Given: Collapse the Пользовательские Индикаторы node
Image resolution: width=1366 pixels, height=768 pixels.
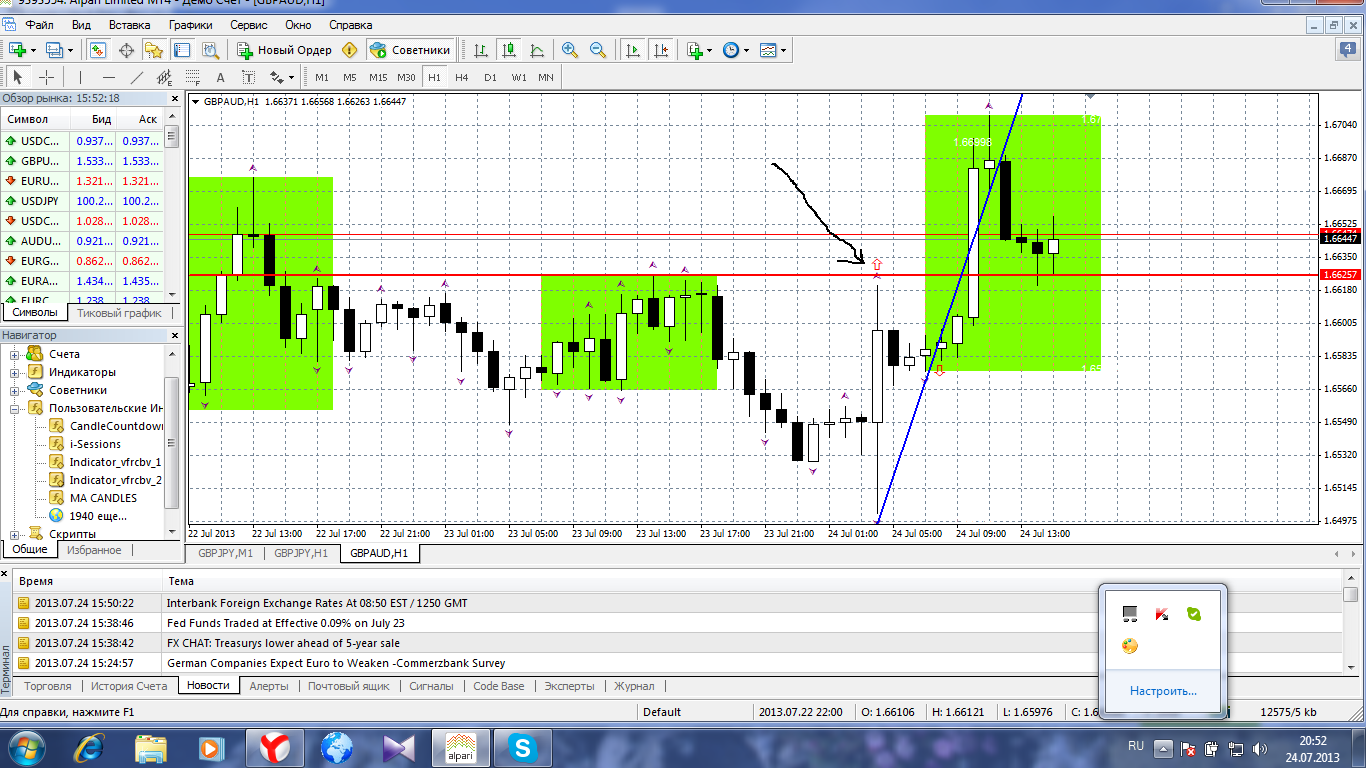Looking at the screenshot, I should 15,408.
